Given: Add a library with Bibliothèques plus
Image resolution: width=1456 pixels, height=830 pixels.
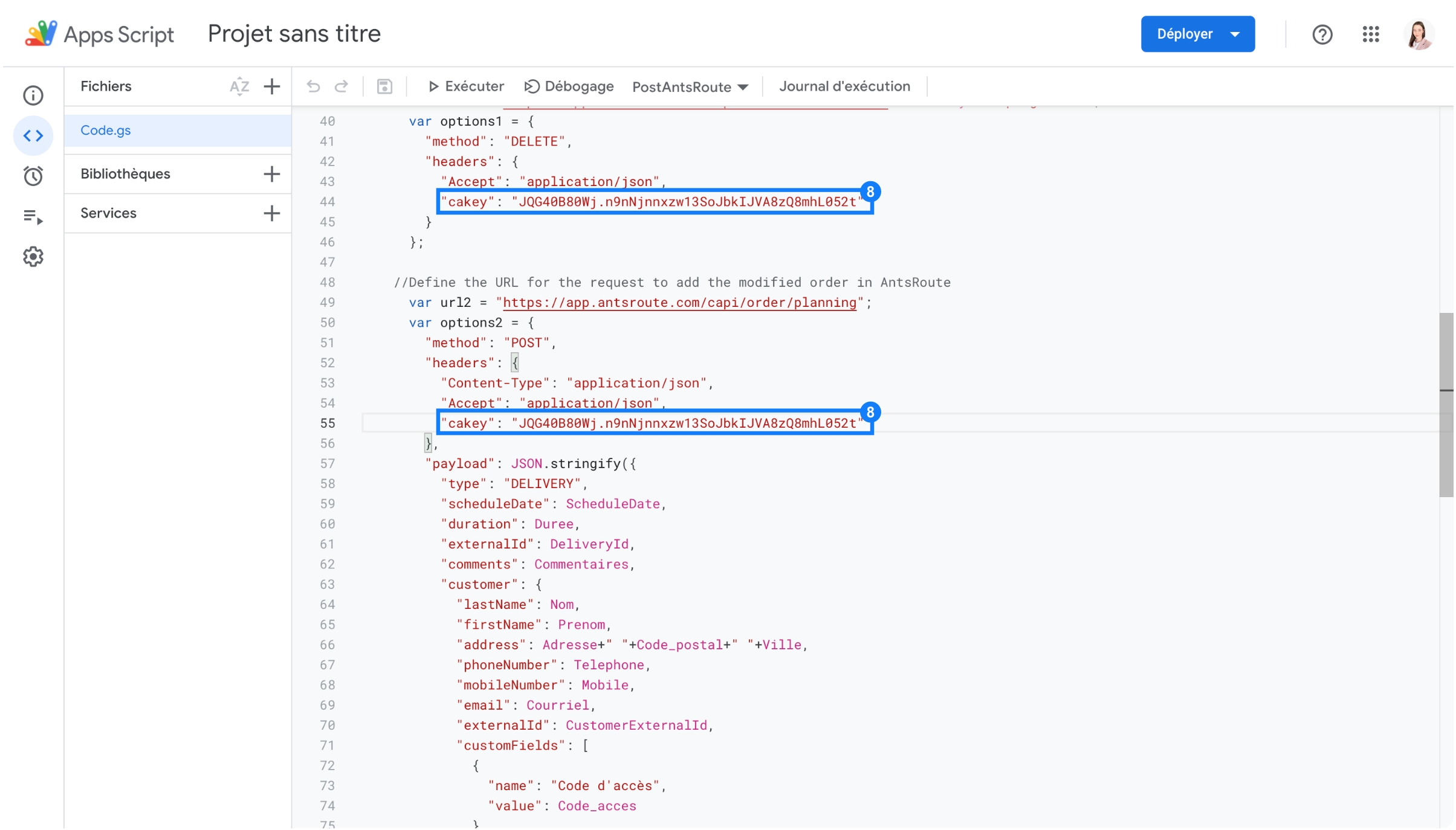Looking at the screenshot, I should pos(272,174).
